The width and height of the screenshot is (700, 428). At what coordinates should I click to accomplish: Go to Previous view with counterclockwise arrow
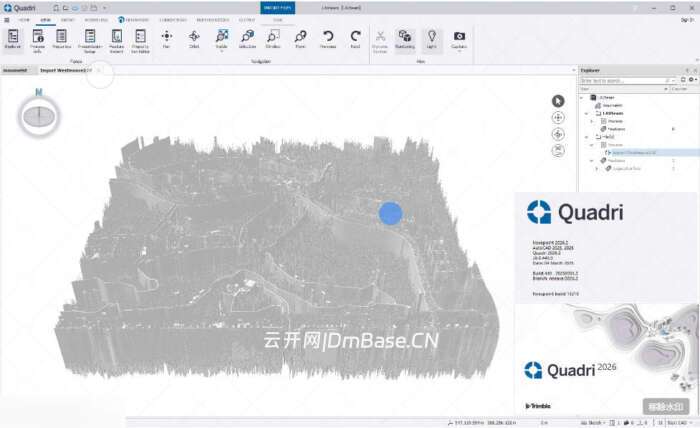pos(328,39)
